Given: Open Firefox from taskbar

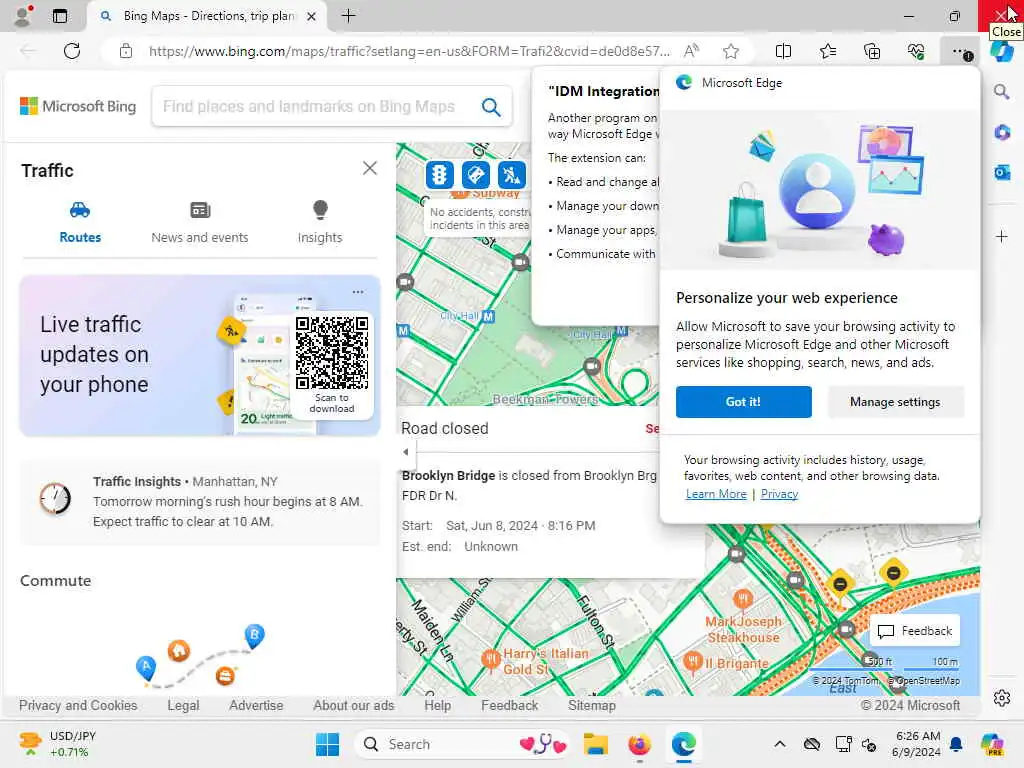Looking at the screenshot, I should click(x=639, y=744).
